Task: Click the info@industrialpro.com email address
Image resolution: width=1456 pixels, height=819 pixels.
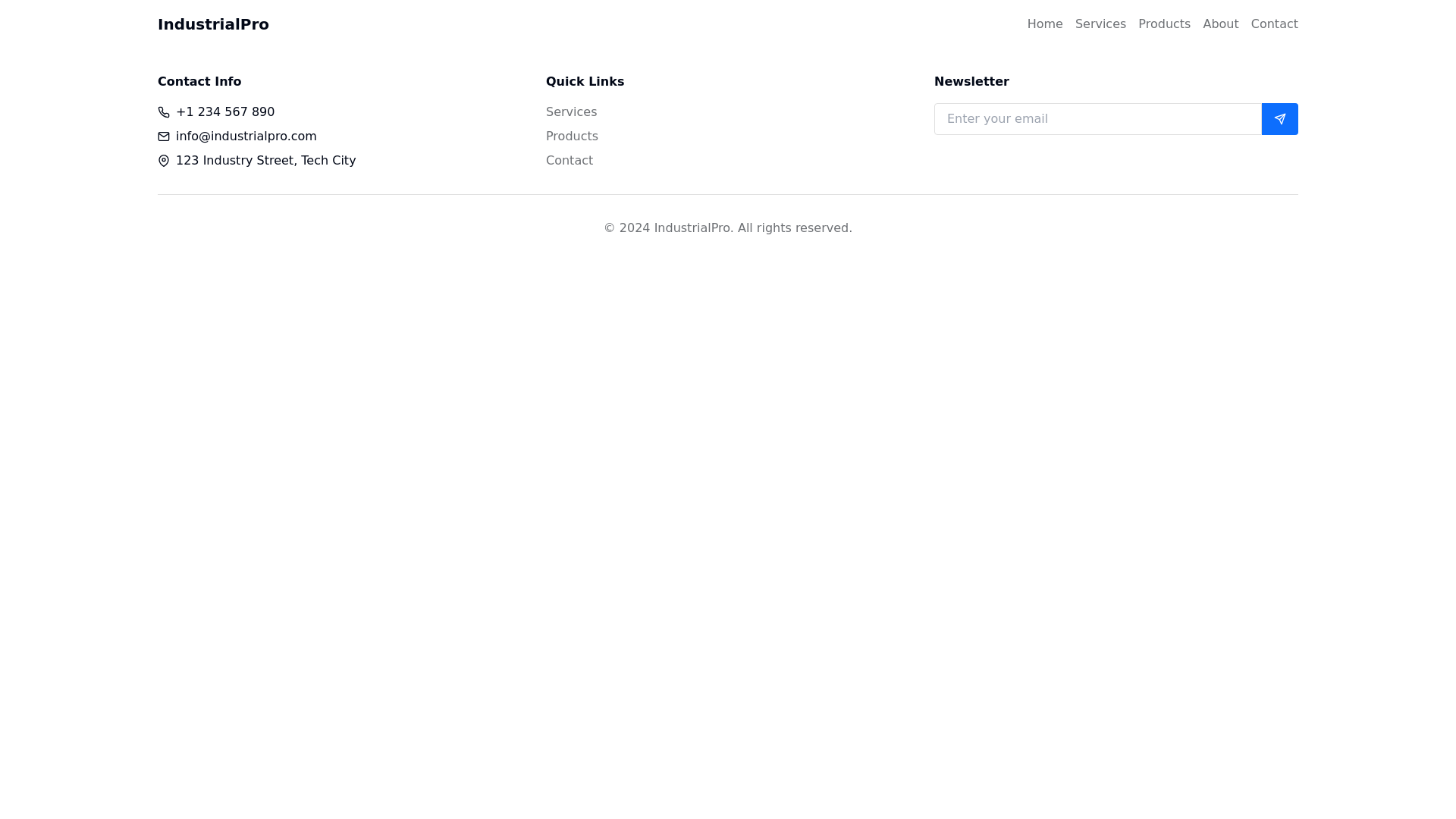Action: (x=246, y=136)
